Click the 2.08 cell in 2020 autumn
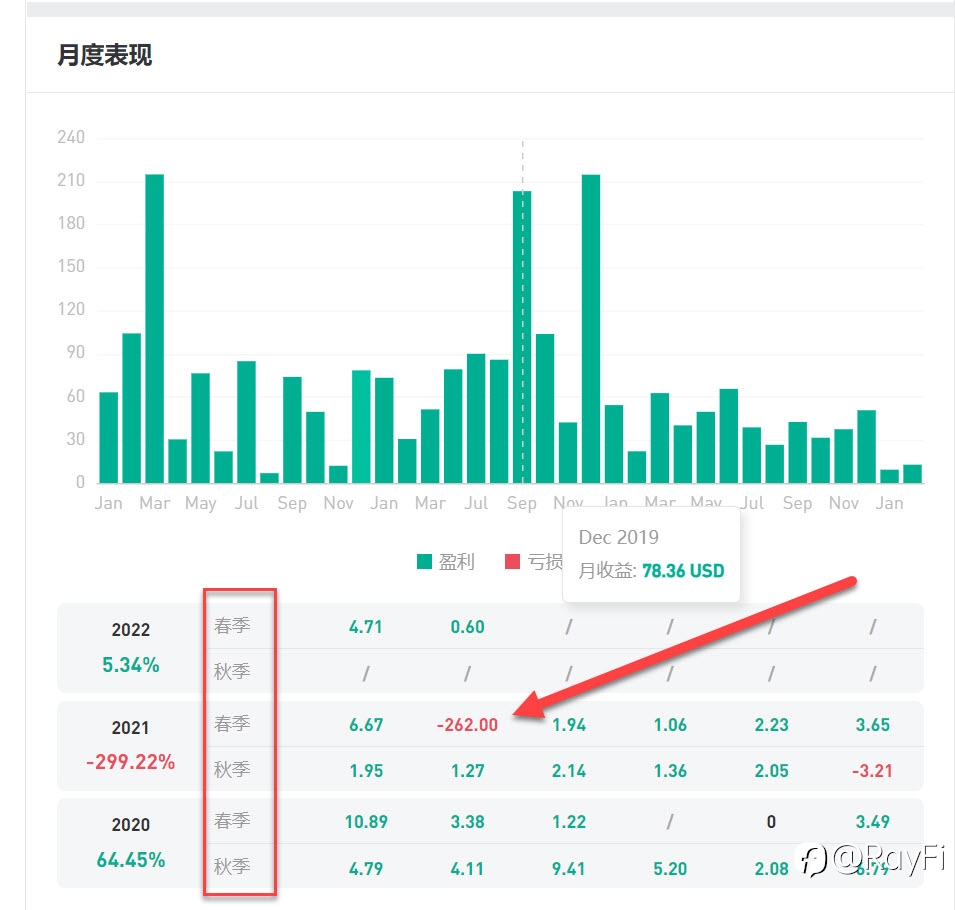 pos(771,869)
